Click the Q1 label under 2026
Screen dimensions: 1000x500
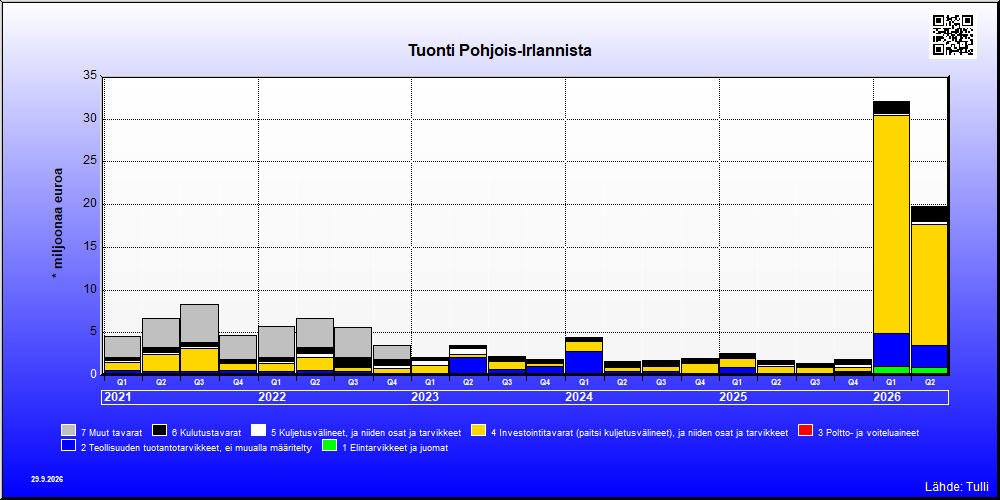pos(891,382)
